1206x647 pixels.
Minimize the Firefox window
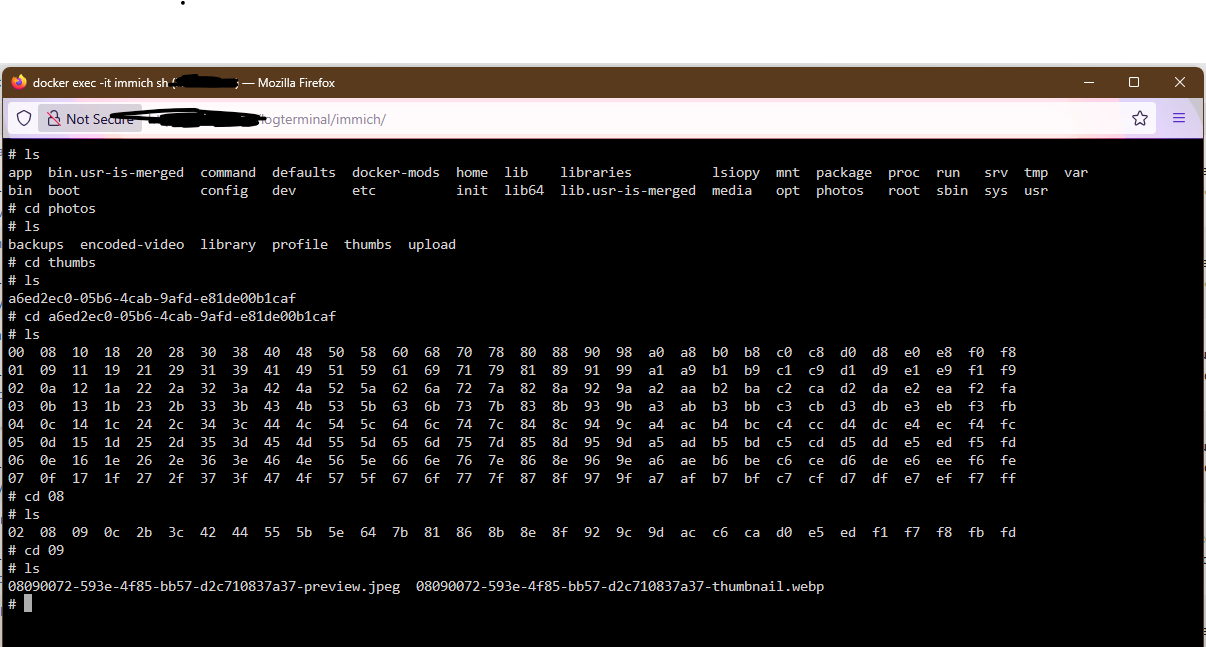[x=1088, y=82]
